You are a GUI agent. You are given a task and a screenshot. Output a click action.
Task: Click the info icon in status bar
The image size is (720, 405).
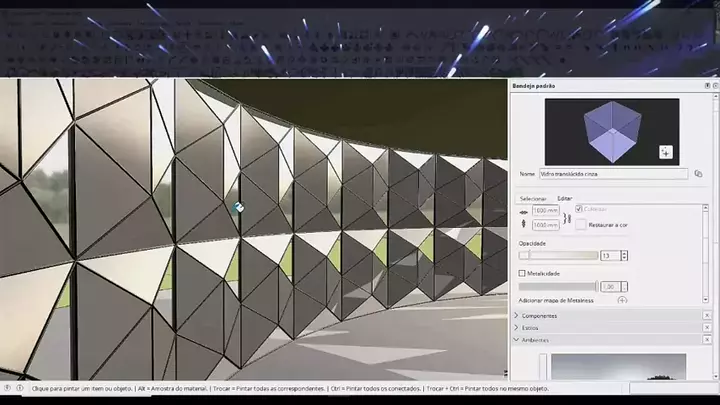[x=21, y=386]
